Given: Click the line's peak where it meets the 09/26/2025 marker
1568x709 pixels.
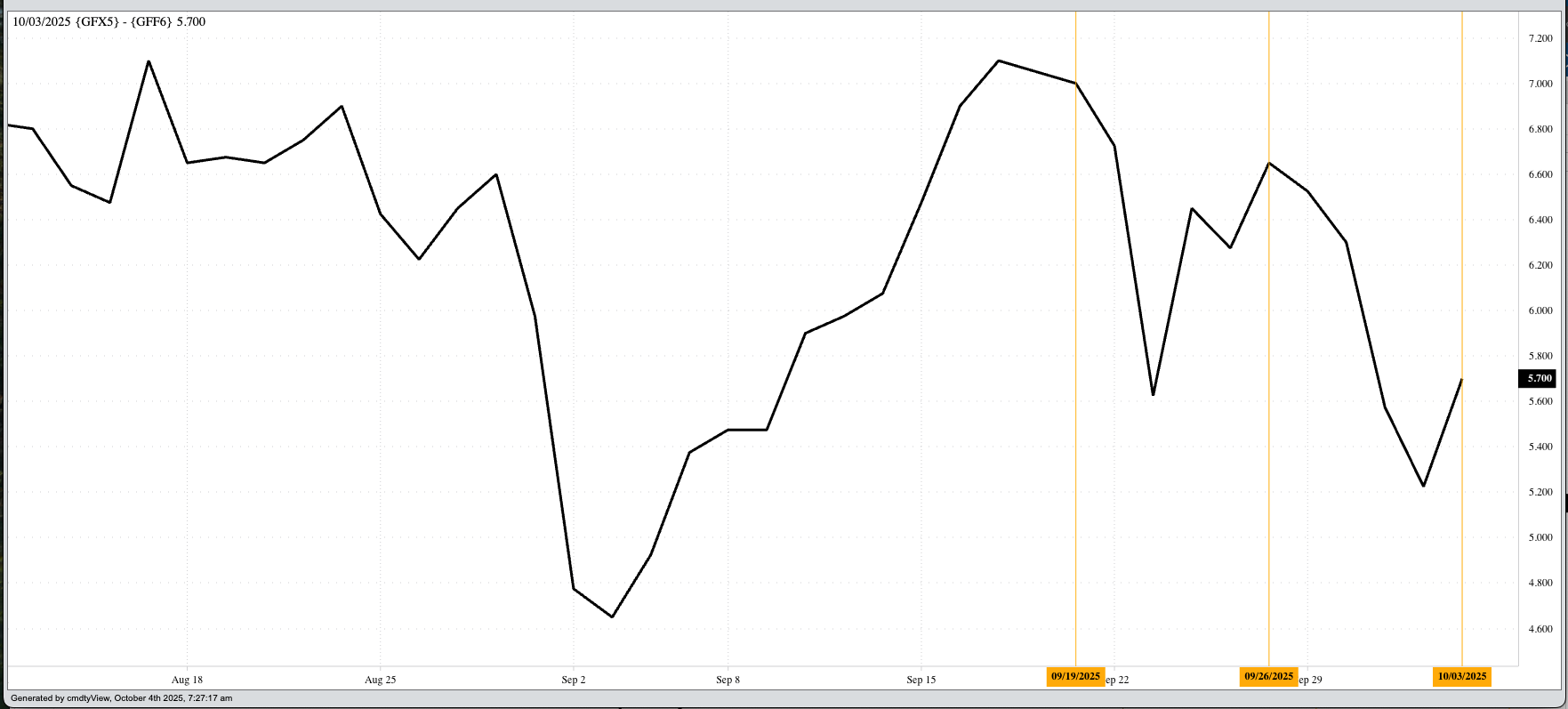Looking at the screenshot, I should tap(1269, 163).
